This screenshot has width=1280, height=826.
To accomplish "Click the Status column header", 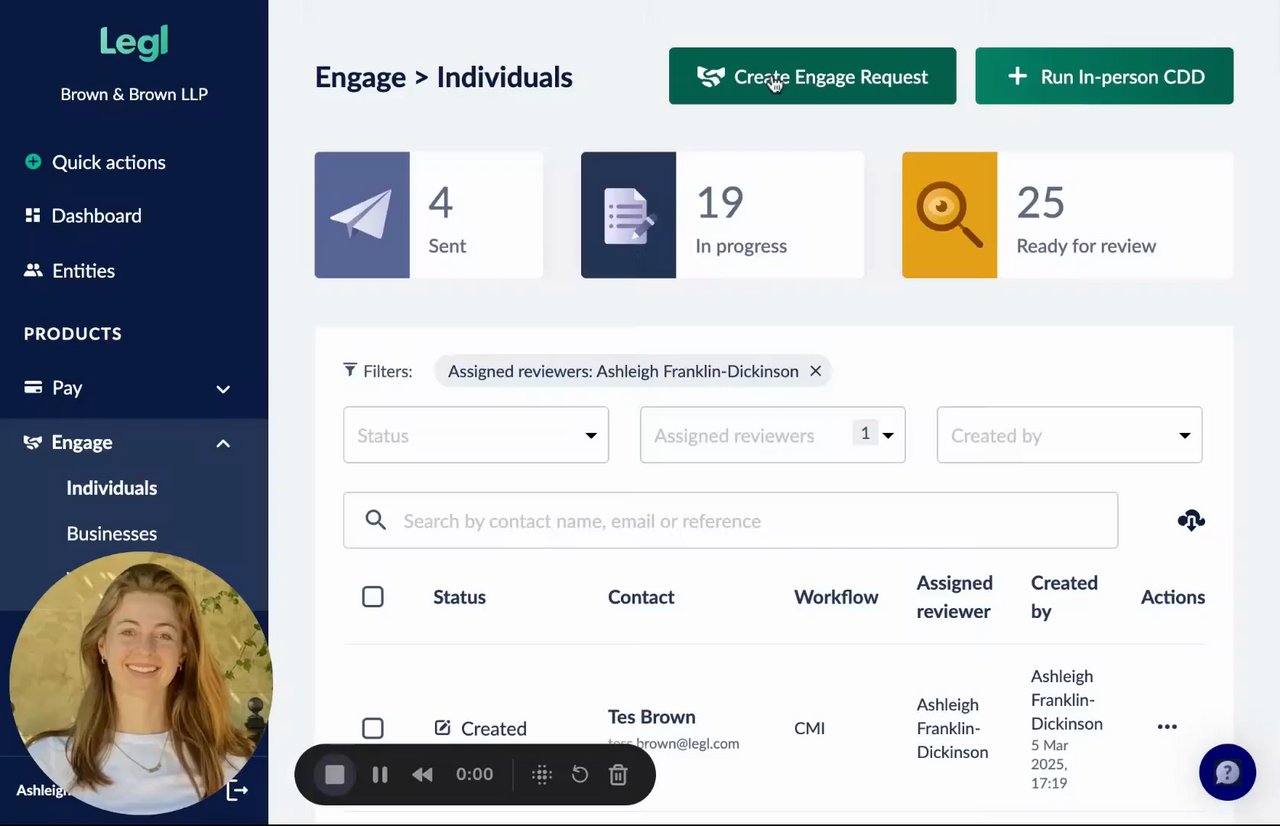I will [459, 597].
